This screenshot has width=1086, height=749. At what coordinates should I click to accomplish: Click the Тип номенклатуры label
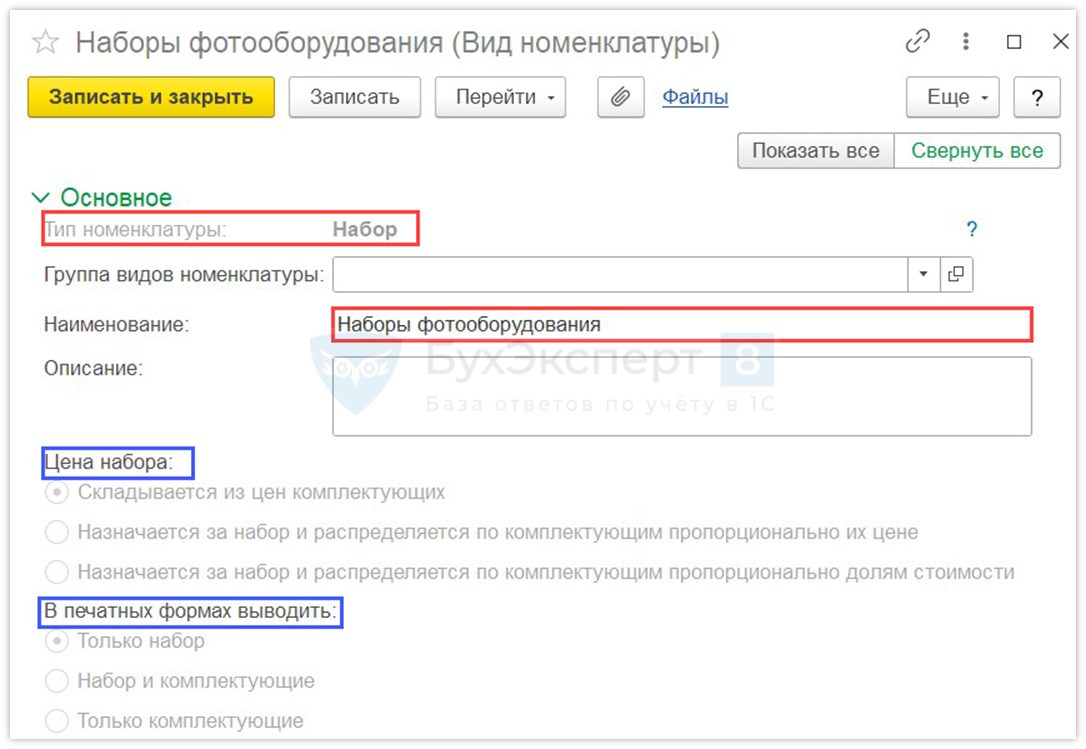136,229
